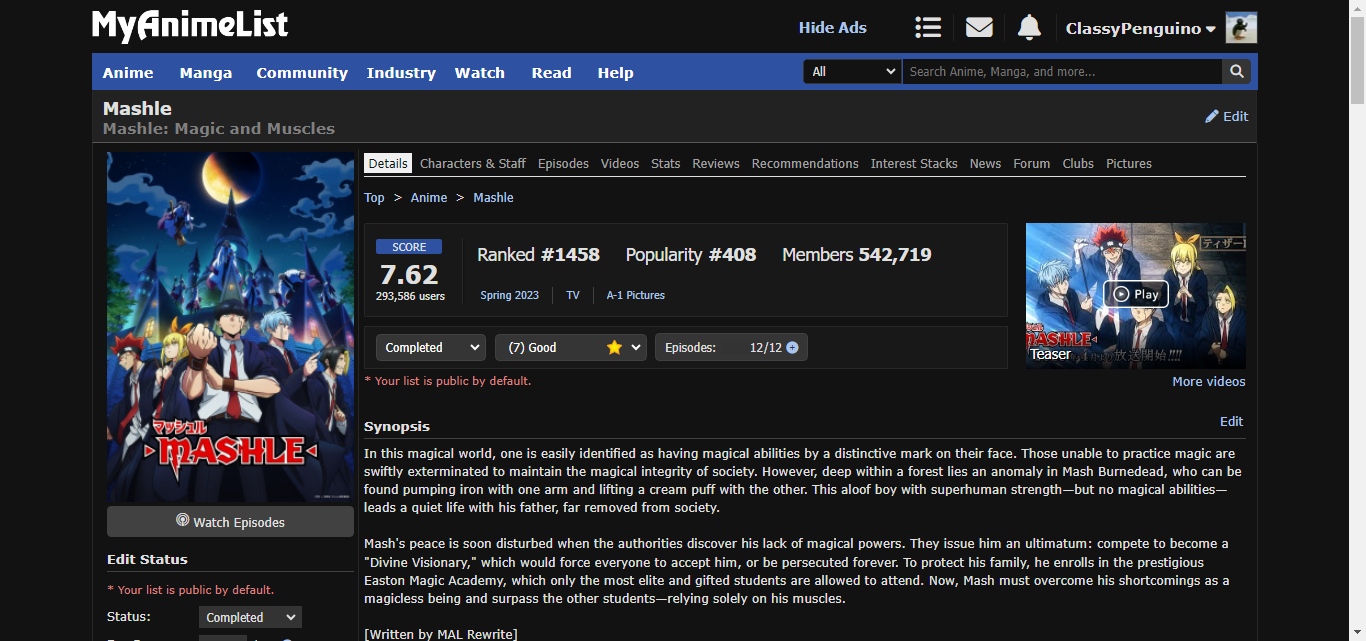Expand the search category 'All' dropdown
Screen dimensions: 1366x641
coord(853,72)
